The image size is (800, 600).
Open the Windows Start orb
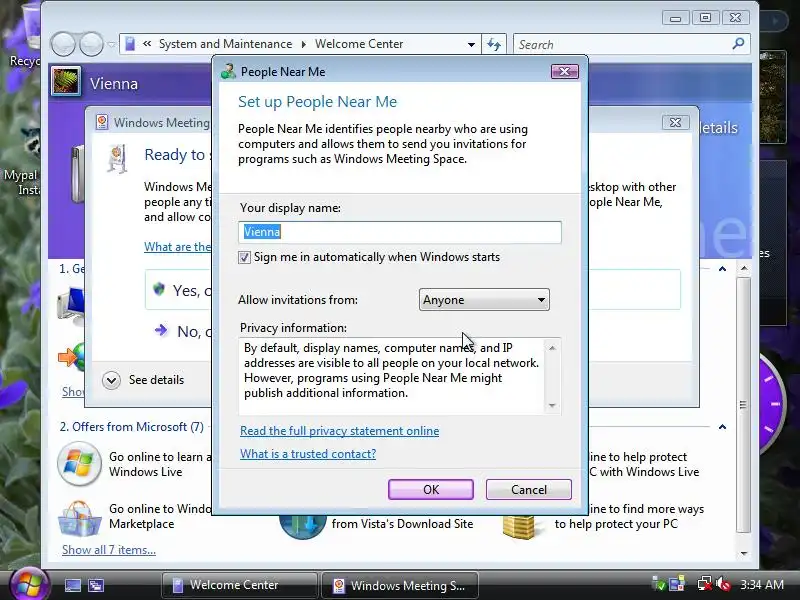29,585
